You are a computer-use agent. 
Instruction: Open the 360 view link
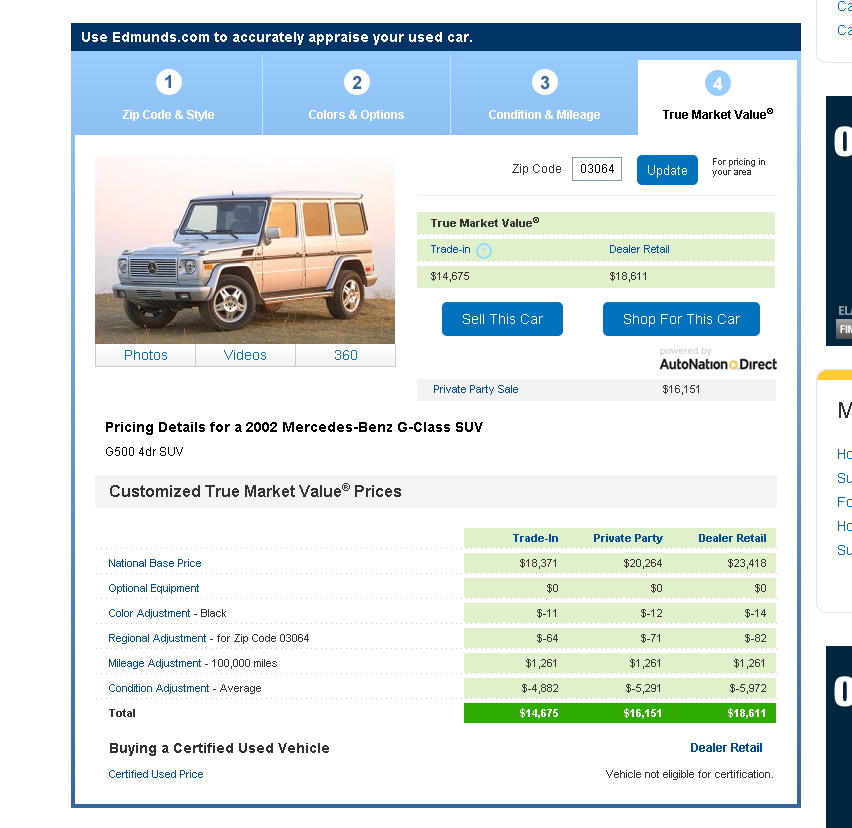point(346,355)
